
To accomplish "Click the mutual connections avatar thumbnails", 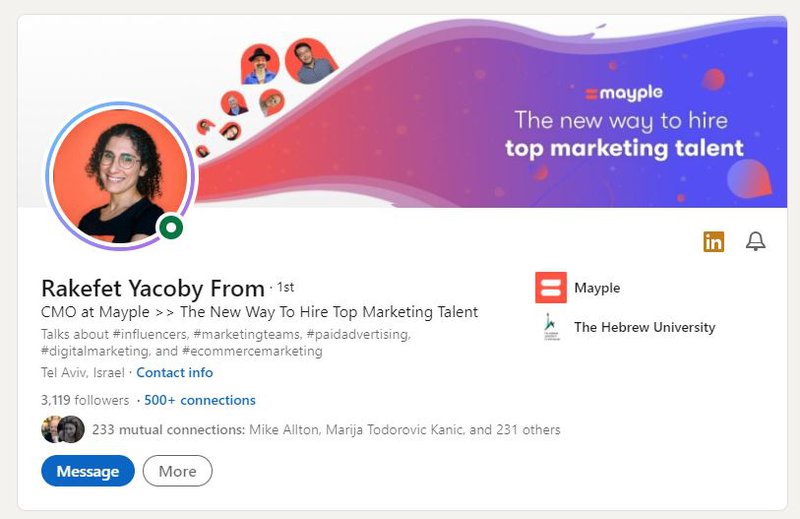I will pyautogui.click(x=63, y=429).
